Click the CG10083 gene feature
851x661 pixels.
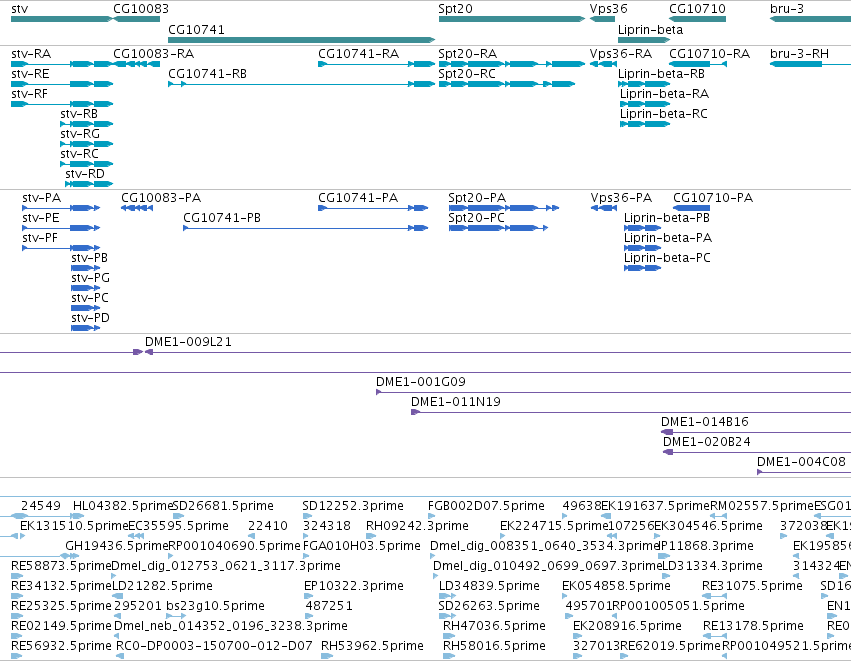click(136, 19)
